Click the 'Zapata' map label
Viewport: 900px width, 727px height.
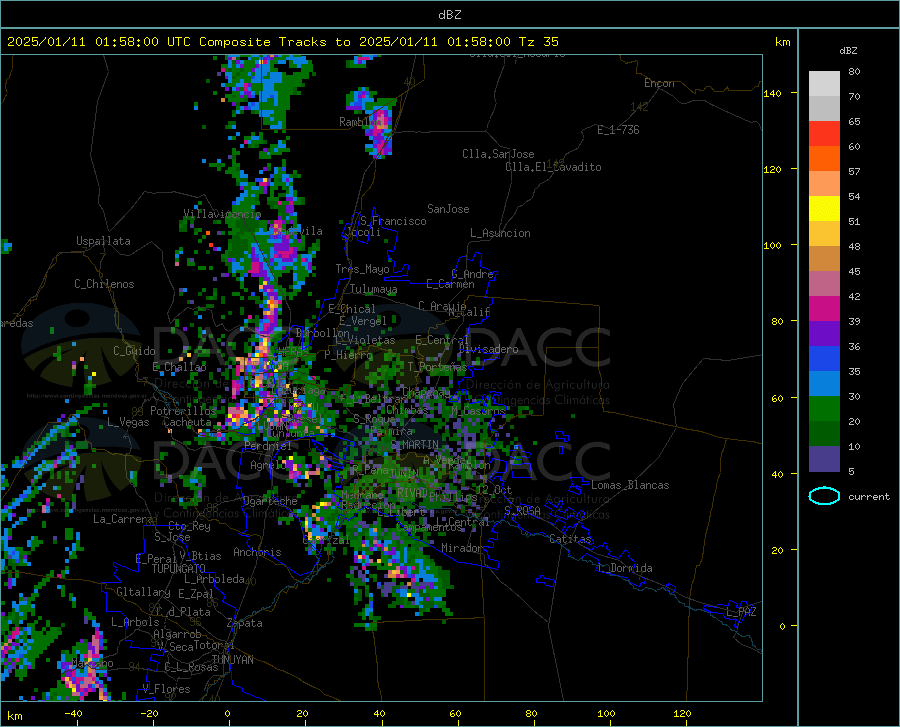coord(245,623)
